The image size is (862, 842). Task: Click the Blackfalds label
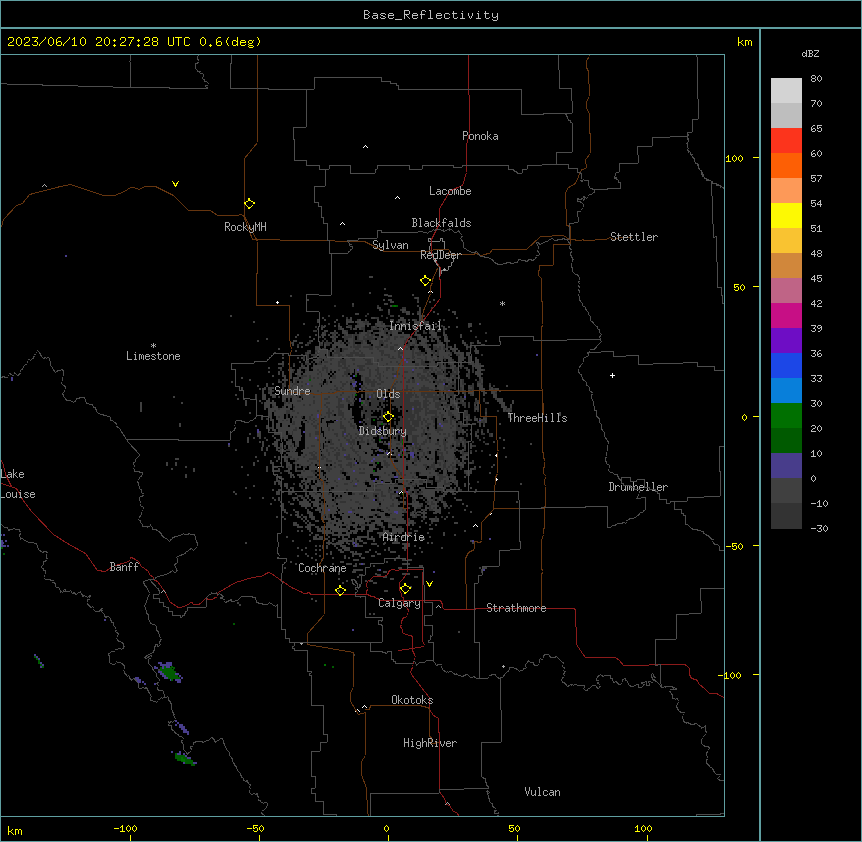pos(441,223)
